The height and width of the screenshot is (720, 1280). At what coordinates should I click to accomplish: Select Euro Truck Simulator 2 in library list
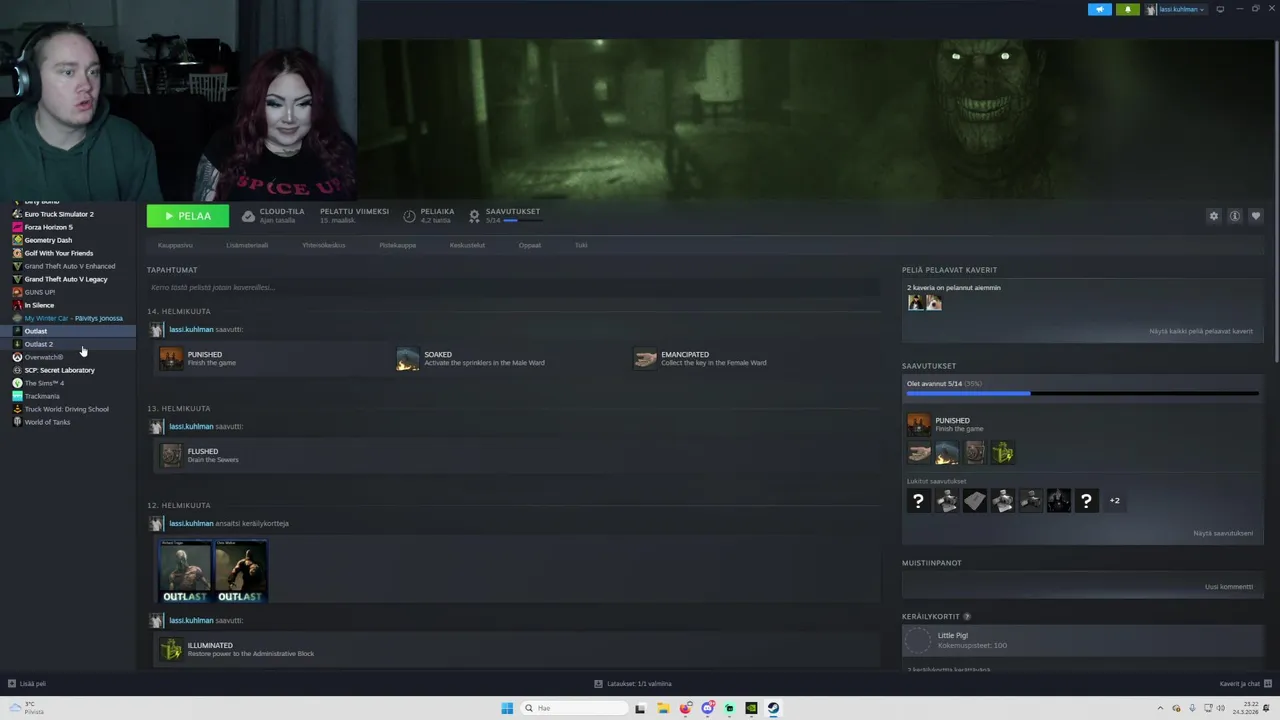tap(59, 214)
